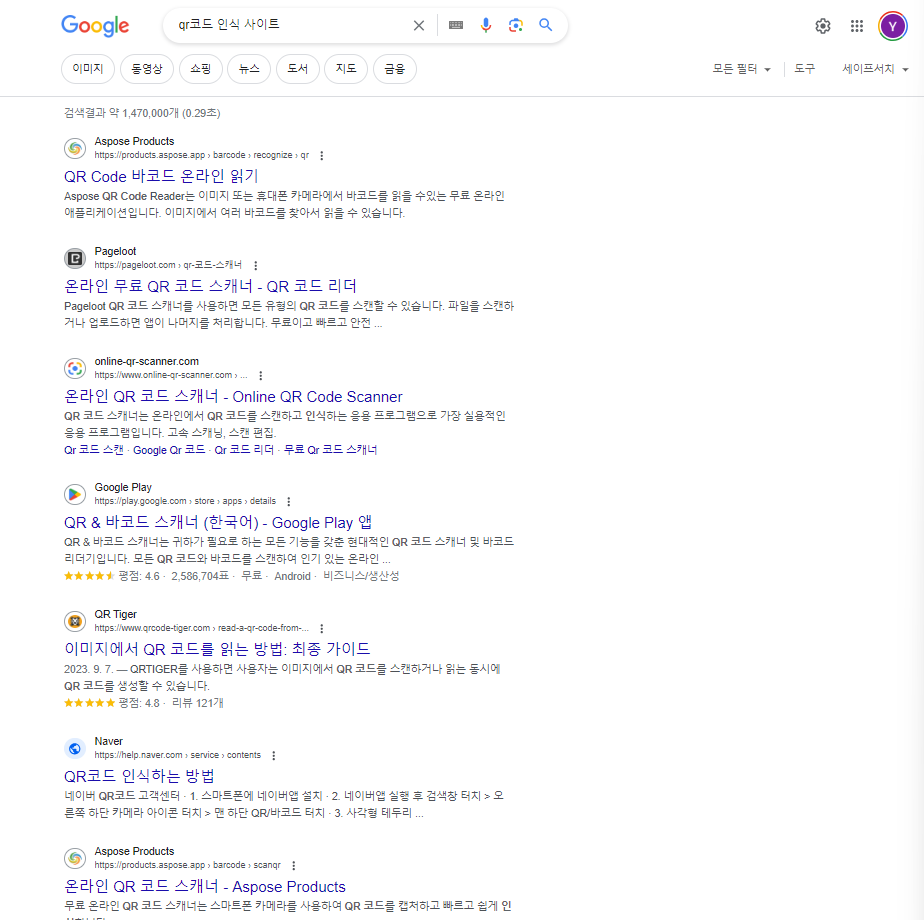Click the play.google.com store apps details URL
924x920 pixels.
[185, 501]
